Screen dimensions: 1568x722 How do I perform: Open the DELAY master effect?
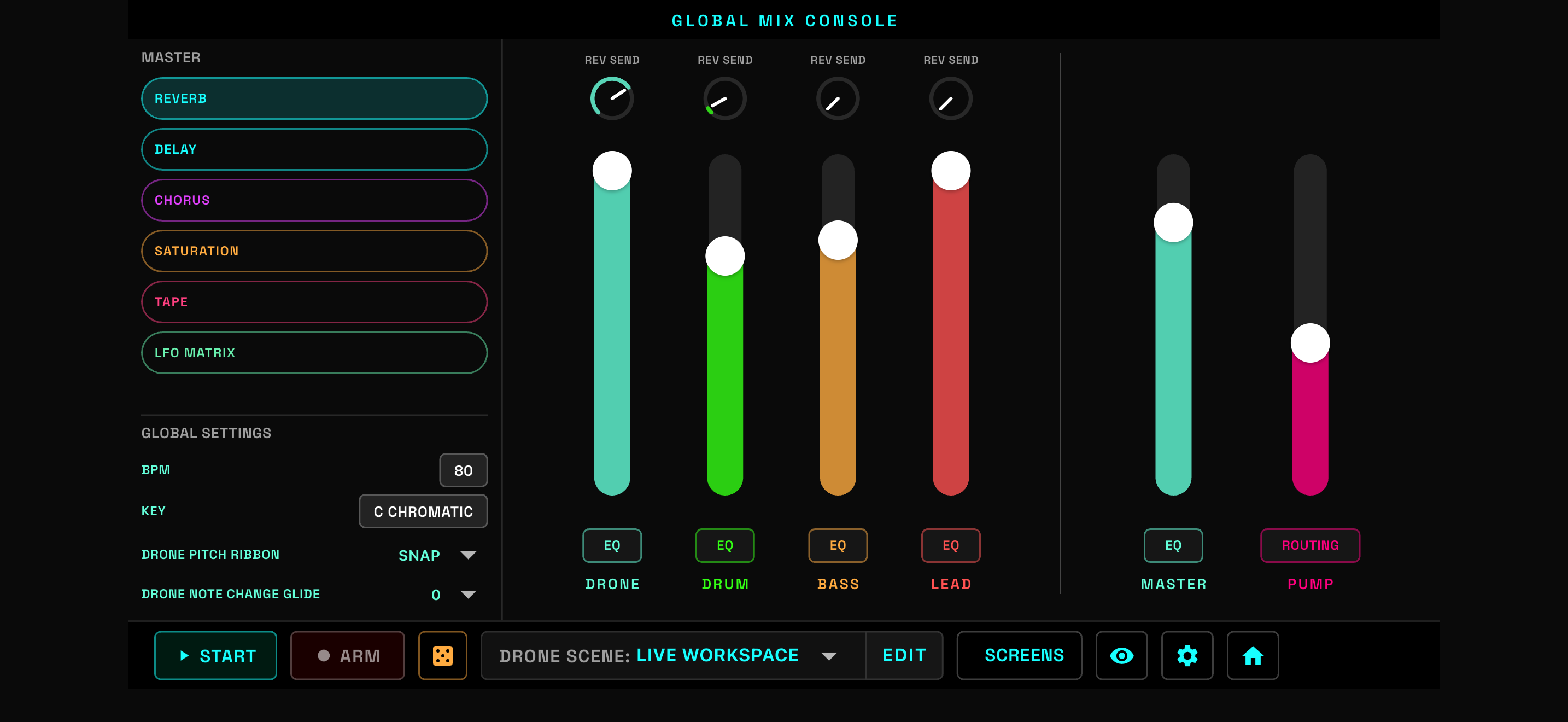[314, 149]
